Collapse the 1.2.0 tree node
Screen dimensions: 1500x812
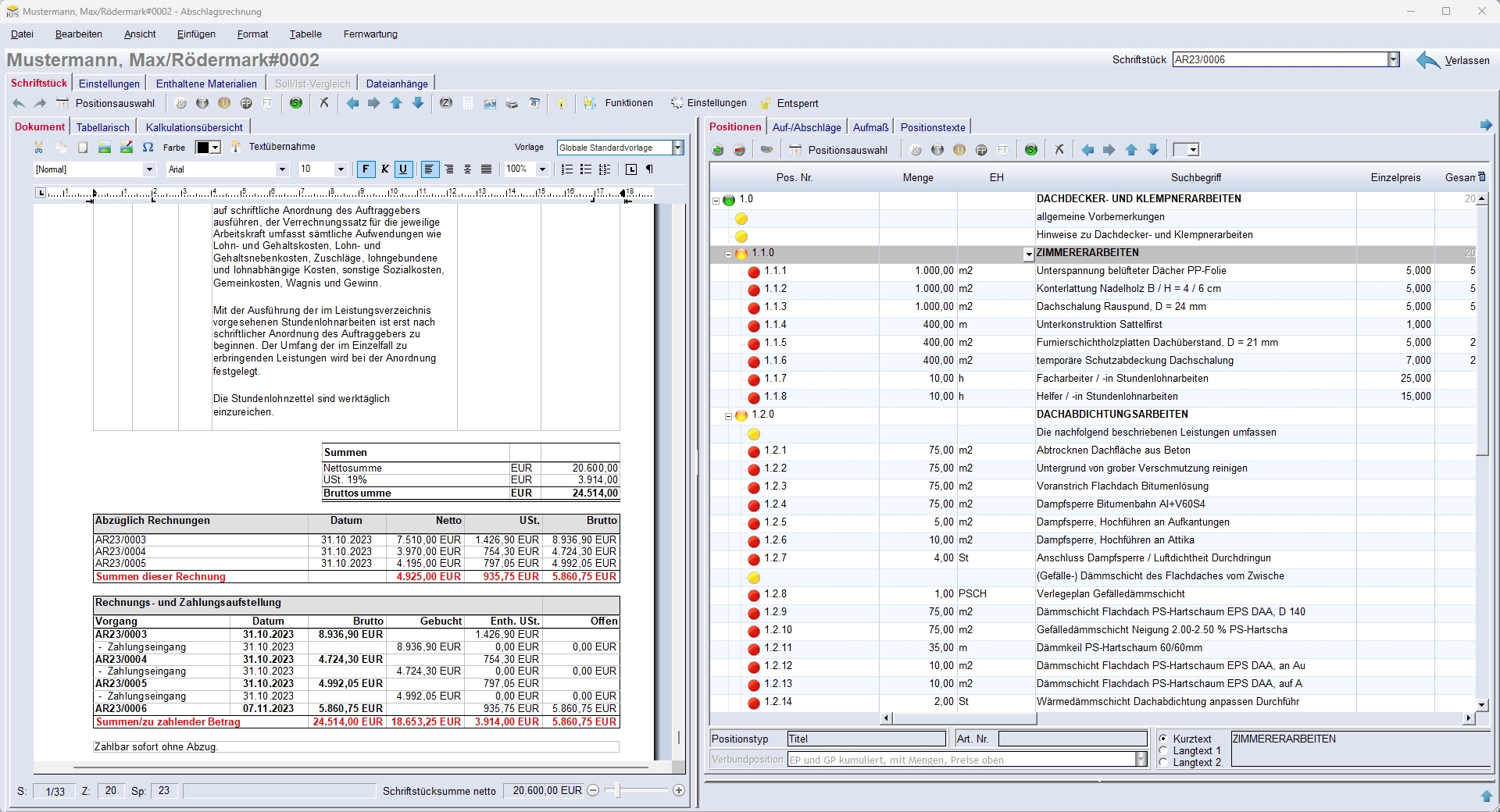click(728, 415)
